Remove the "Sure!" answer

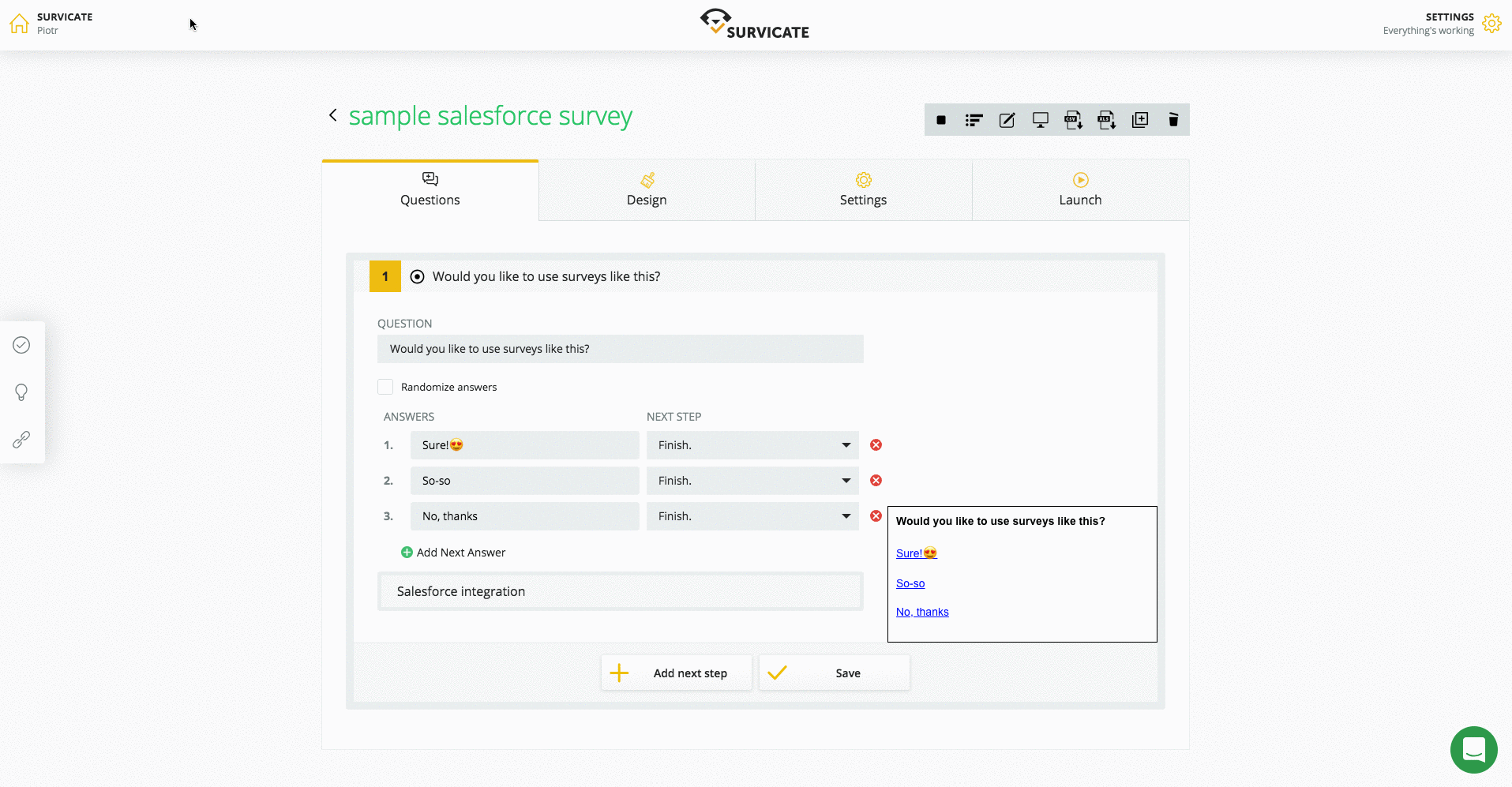tap(876, 445)
